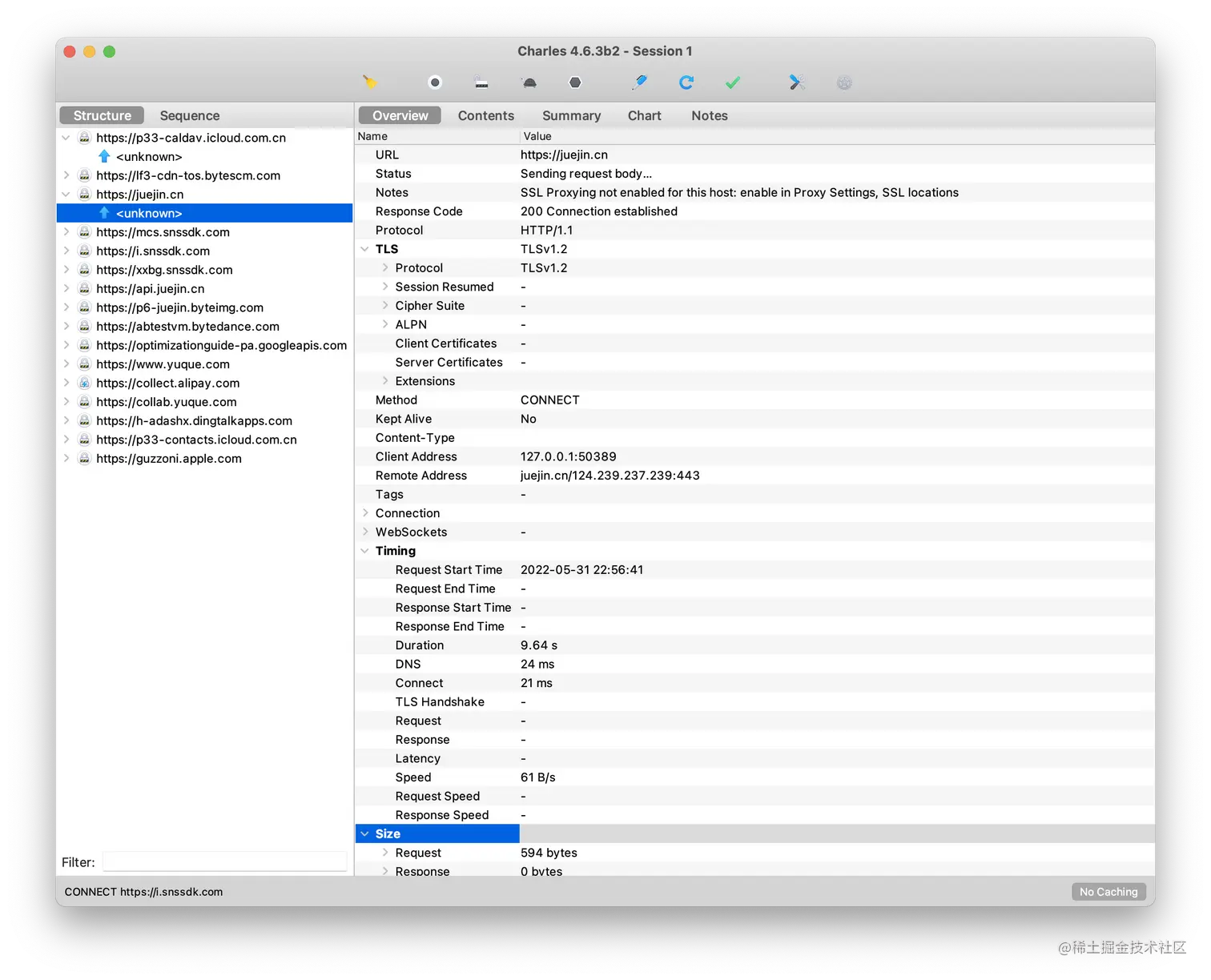Click the validate checkmark icon
1211x980 pixels.
coord(733,82)
